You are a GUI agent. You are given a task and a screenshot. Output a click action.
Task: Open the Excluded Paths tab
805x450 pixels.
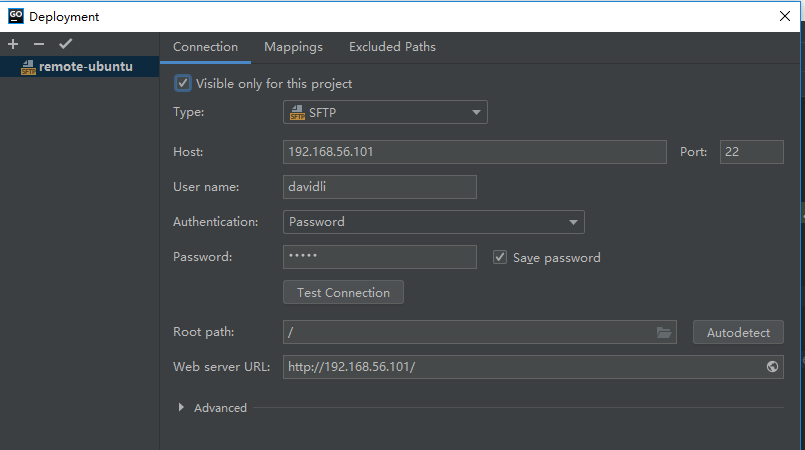point(392,47)
